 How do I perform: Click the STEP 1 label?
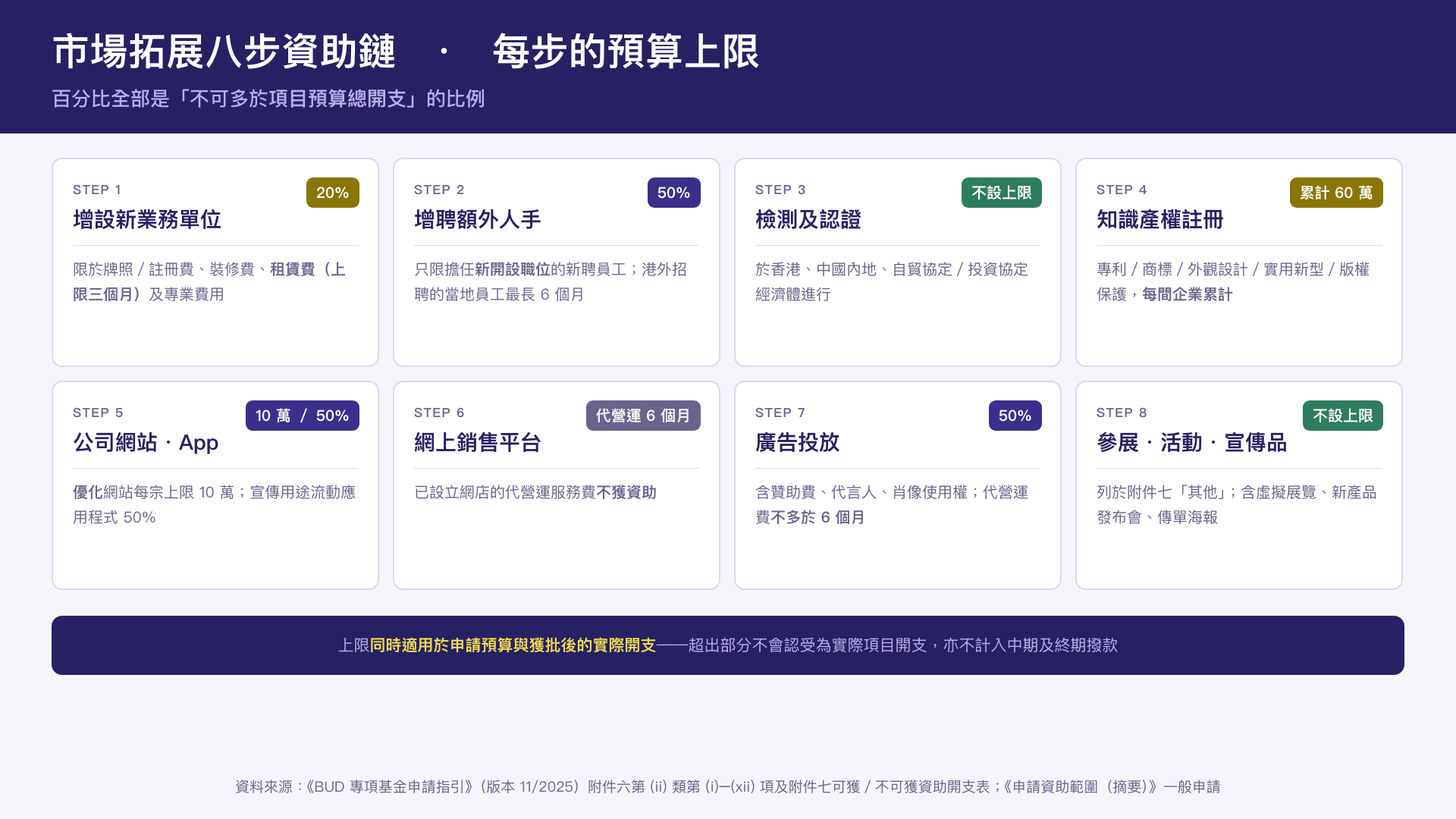tap(97, 190)
